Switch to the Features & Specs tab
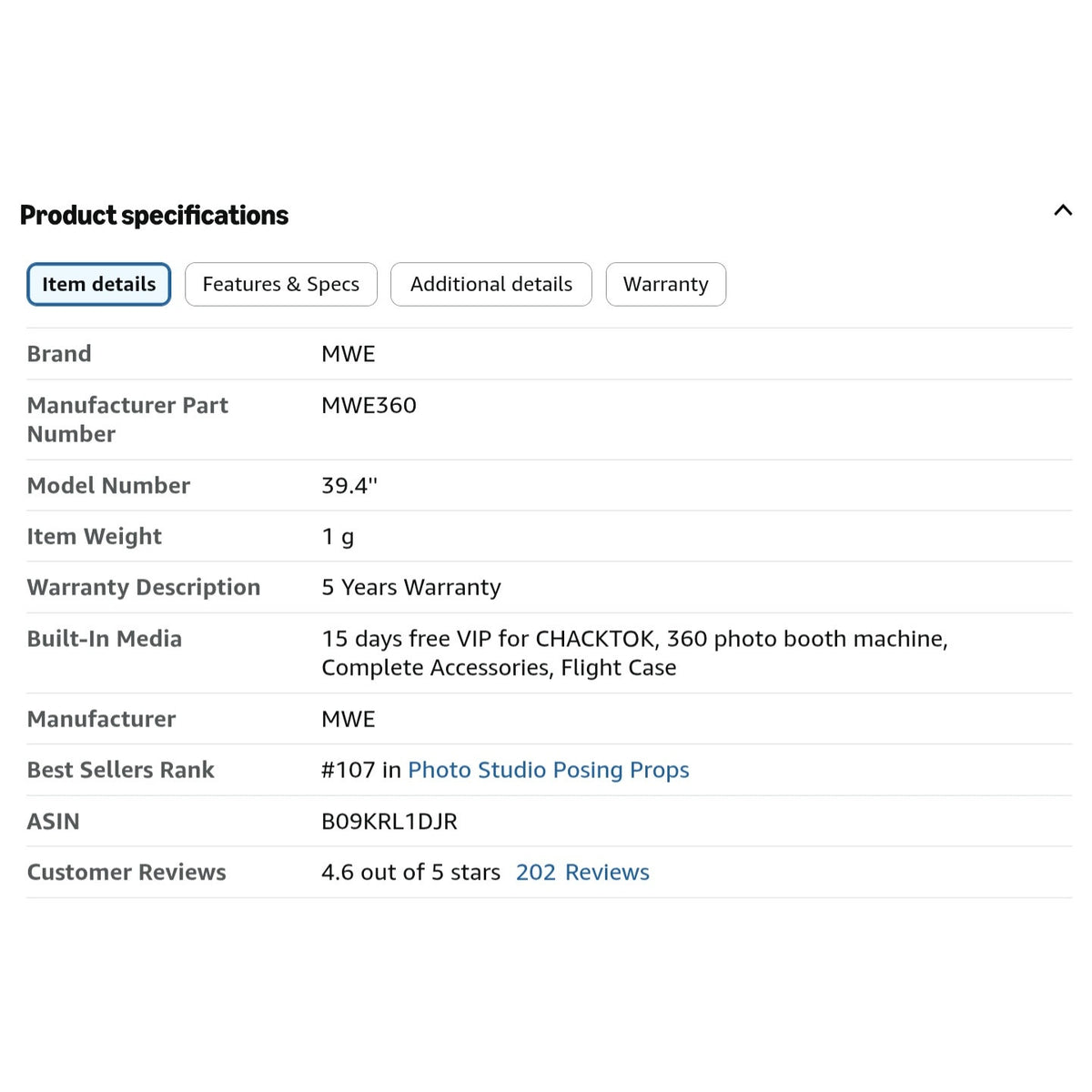This screenshot has width=1092, height=1092. [x=281, y=284]
